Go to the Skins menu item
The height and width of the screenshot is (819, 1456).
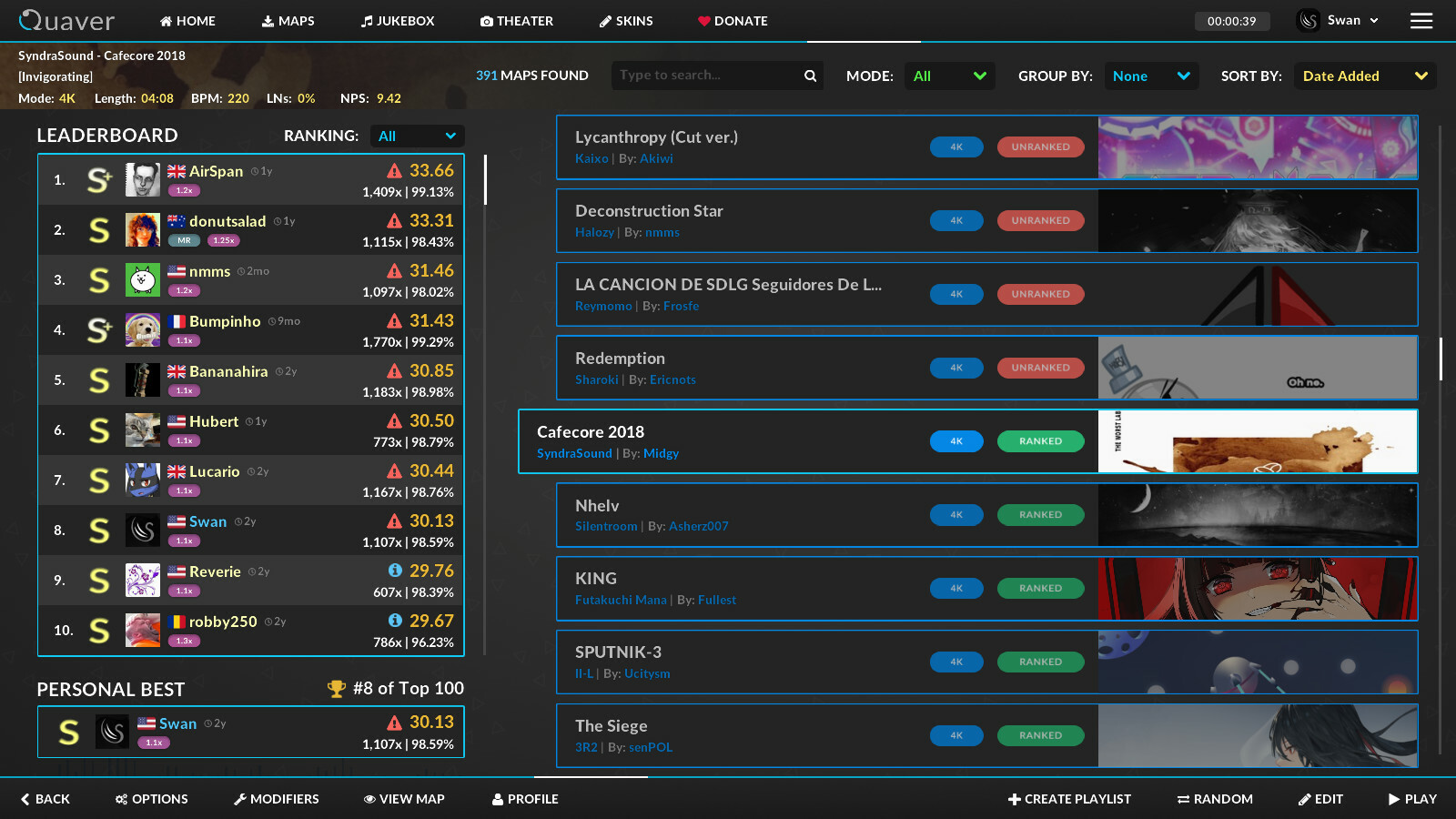(626, 21)
